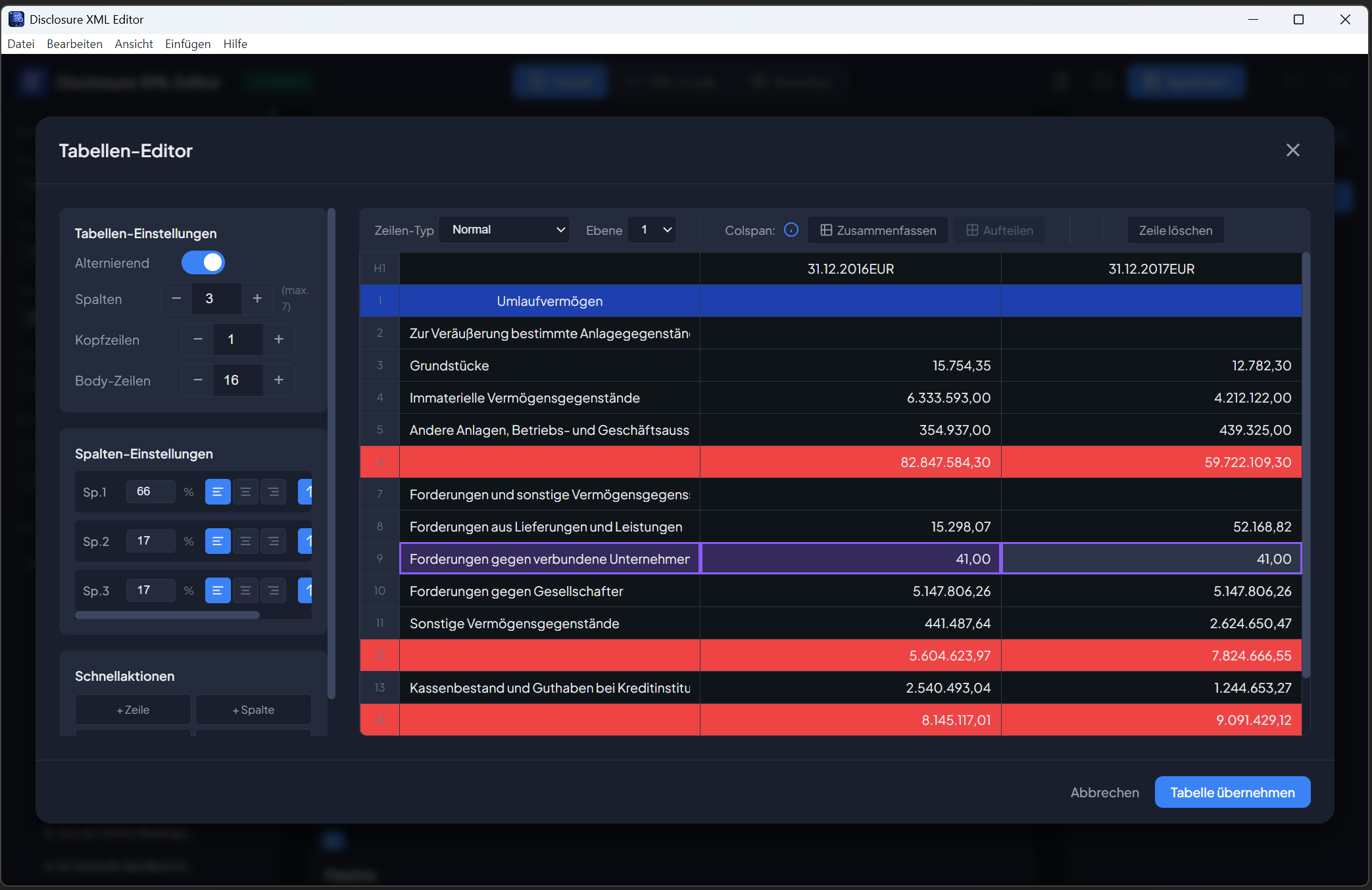This screenshot has height=890, width=1372.
Task: Select center alignment for Sp.1
Action: (245, 491)
